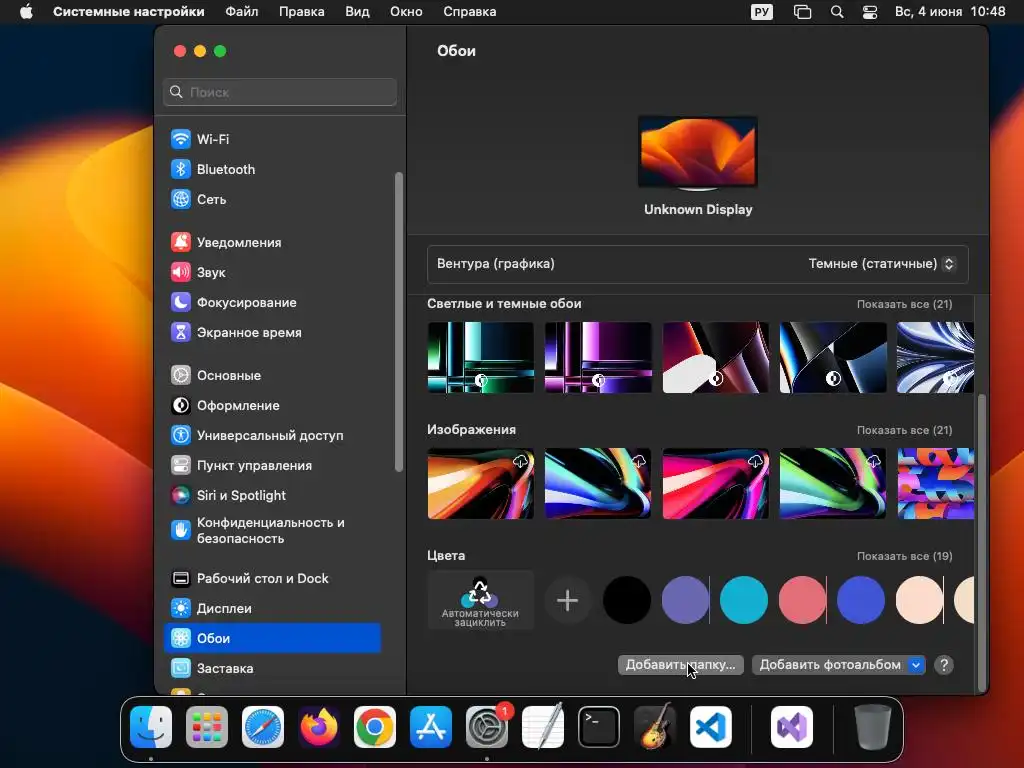Screen dimensions: 1024x768
Task: Launch Visual Studio Code from Dock
Action: click(711, 727)
